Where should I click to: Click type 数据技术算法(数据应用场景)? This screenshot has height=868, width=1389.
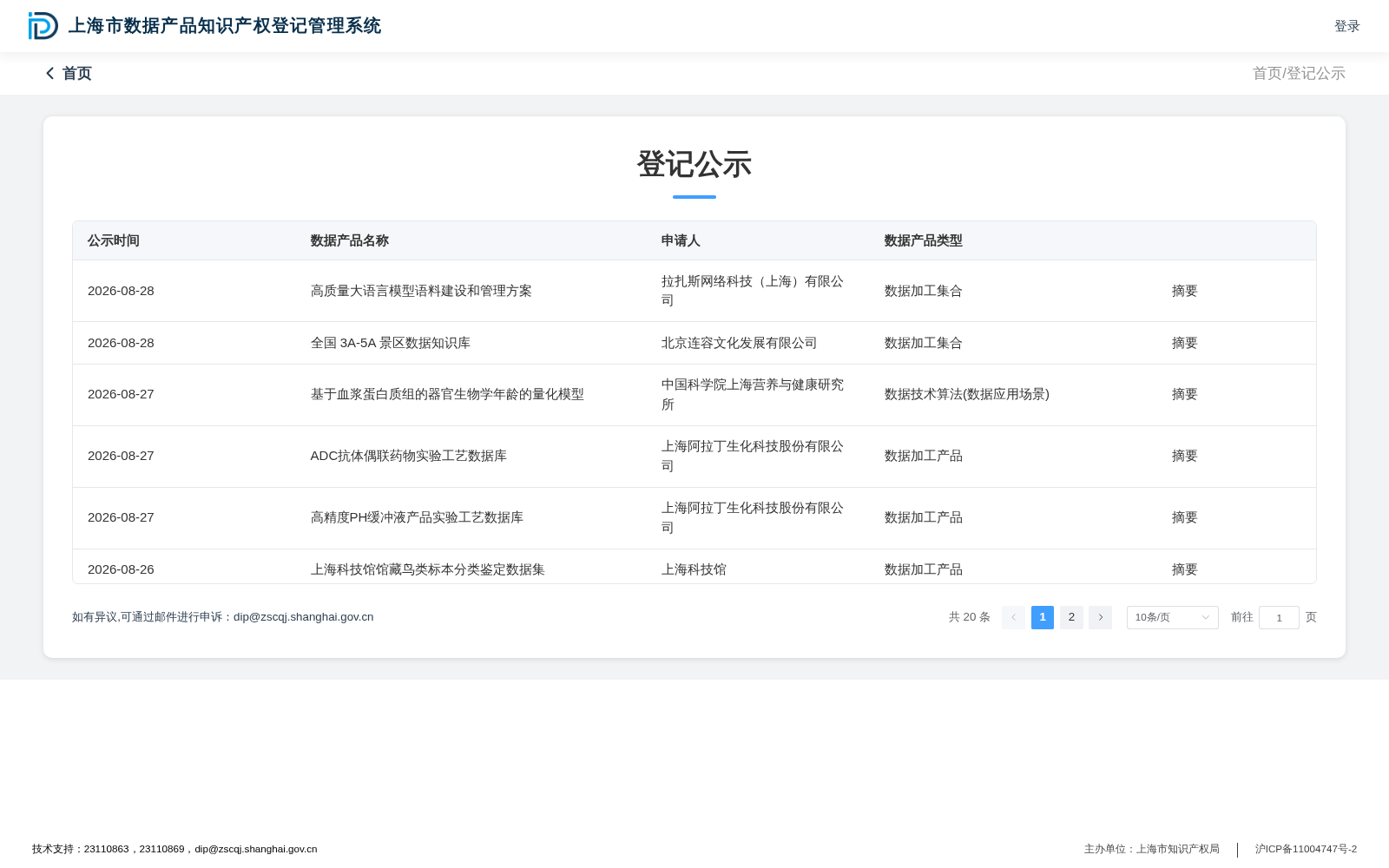[967, 394]
